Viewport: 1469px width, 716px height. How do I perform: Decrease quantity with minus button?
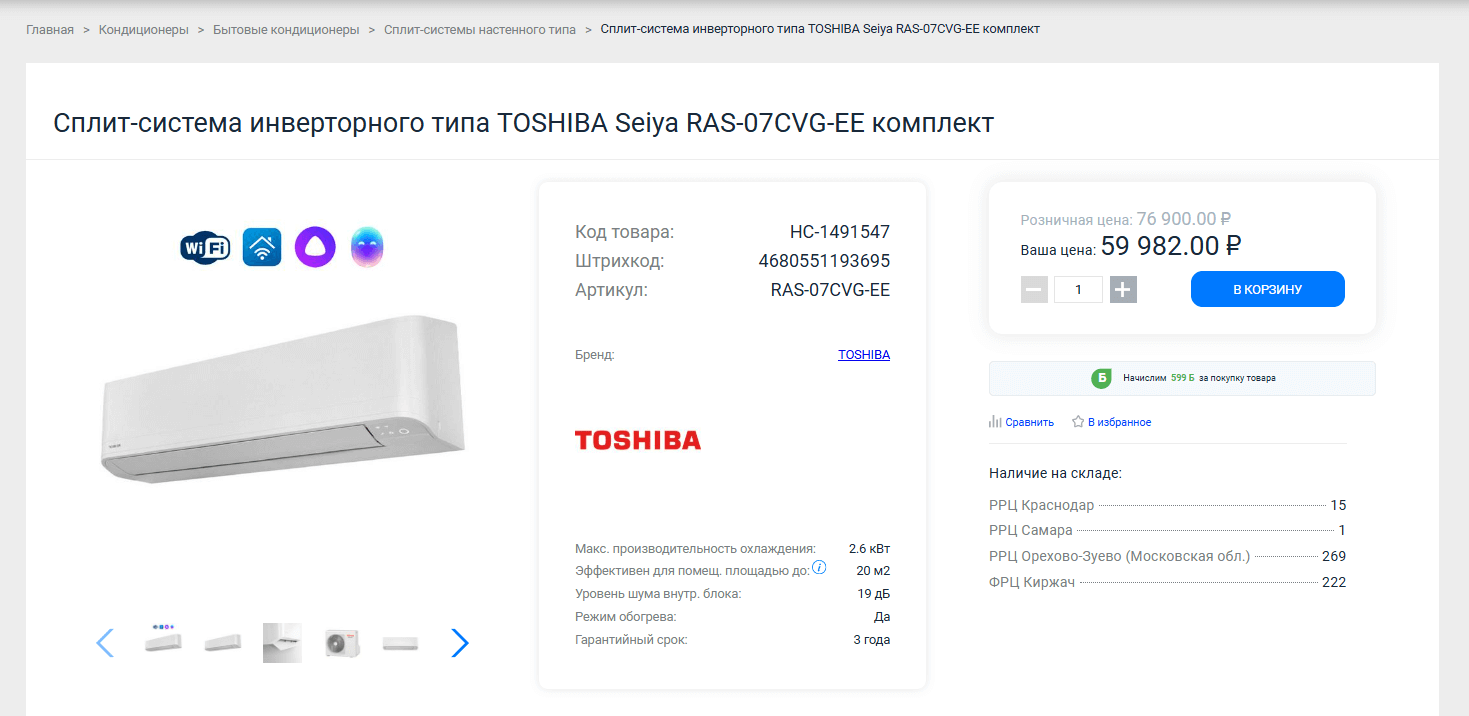point(1034,290)
